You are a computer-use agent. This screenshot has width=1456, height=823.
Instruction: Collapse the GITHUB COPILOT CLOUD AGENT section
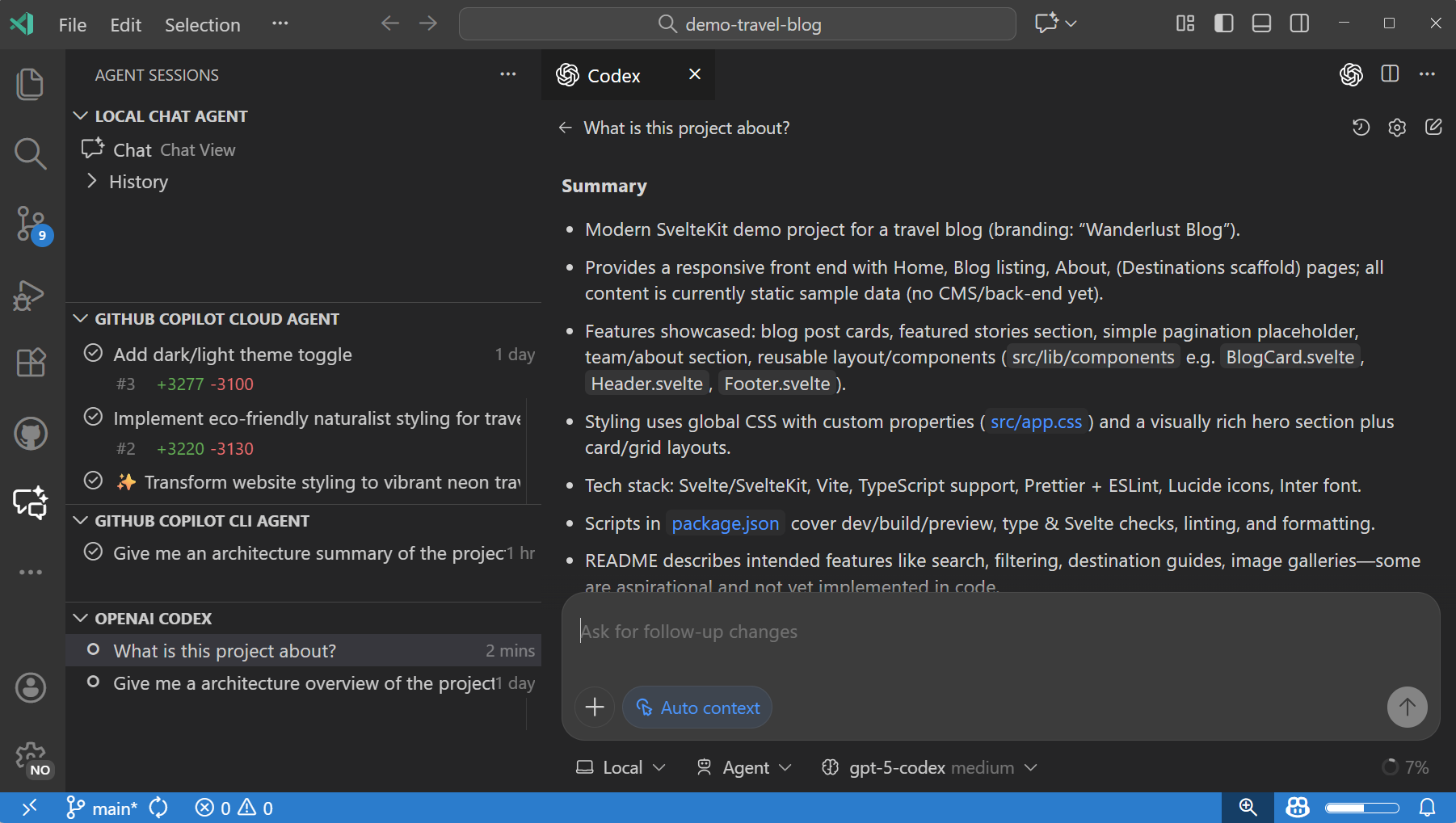(81, 318)
